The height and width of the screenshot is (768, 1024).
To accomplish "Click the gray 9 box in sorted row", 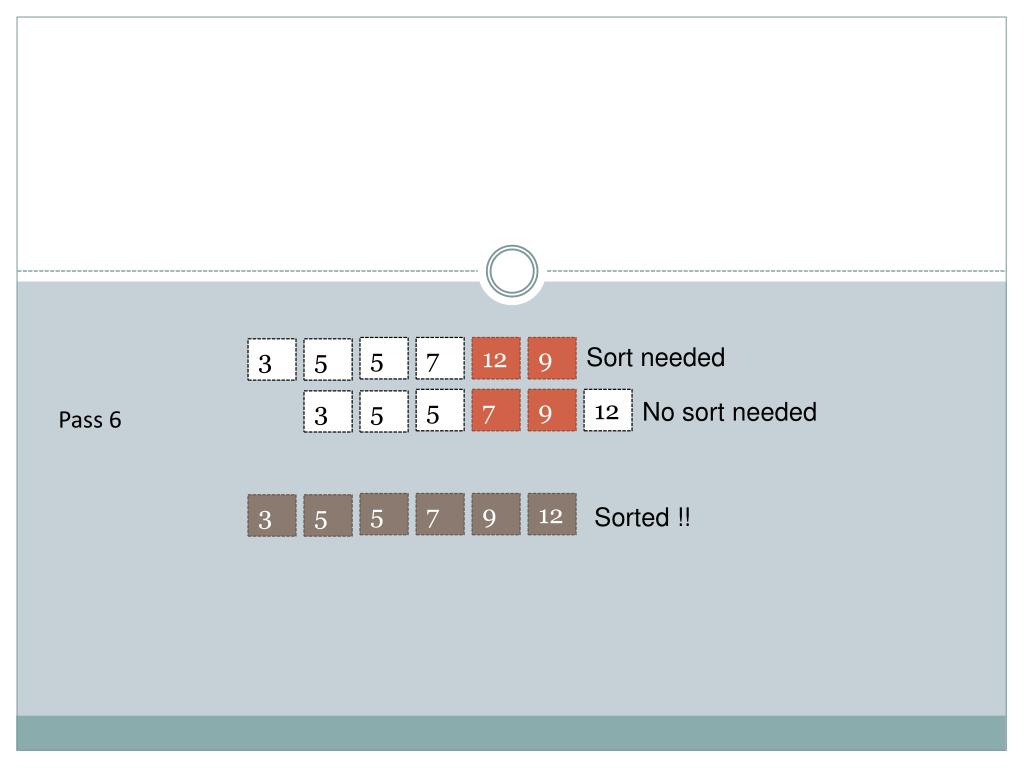I will click(496, 514).
